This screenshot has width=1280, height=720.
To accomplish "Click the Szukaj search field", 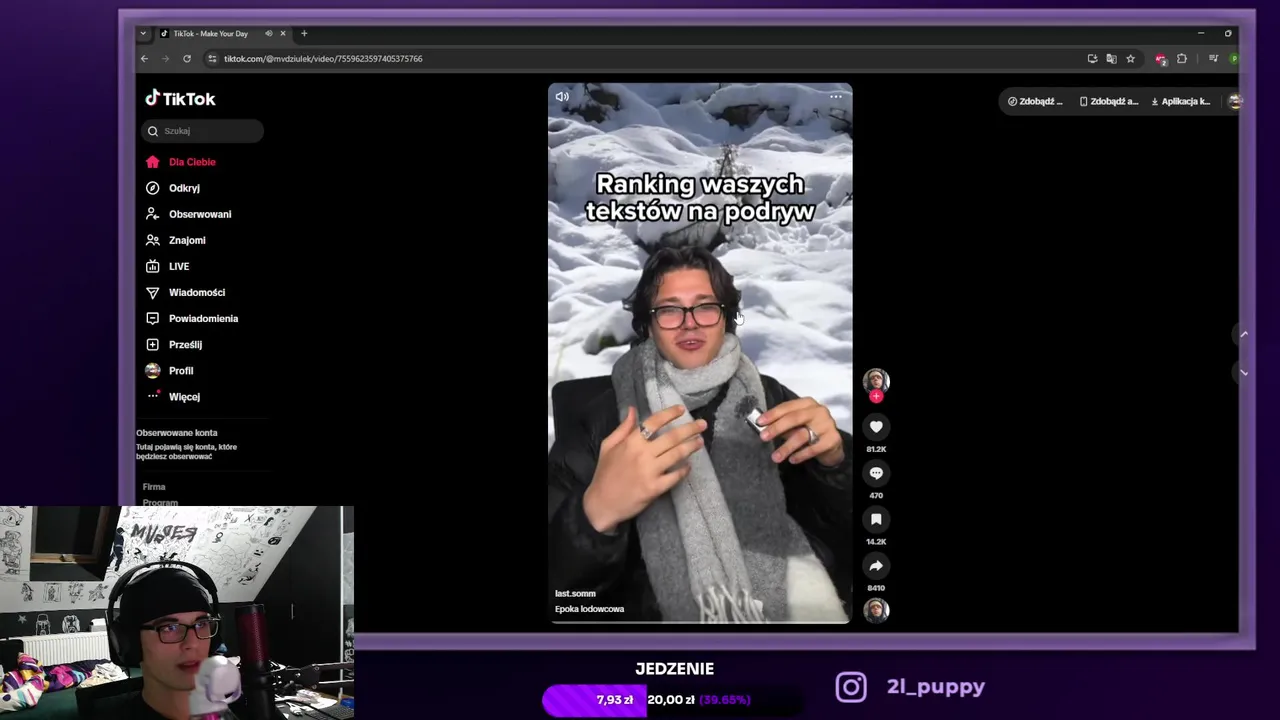I will [203, 131].
